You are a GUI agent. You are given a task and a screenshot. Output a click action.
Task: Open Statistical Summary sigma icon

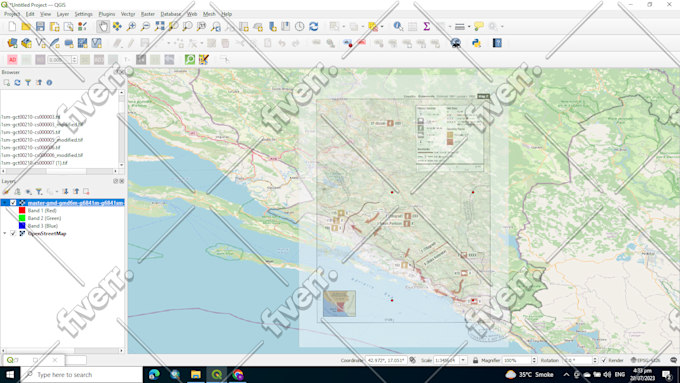[x=426, y=26]
